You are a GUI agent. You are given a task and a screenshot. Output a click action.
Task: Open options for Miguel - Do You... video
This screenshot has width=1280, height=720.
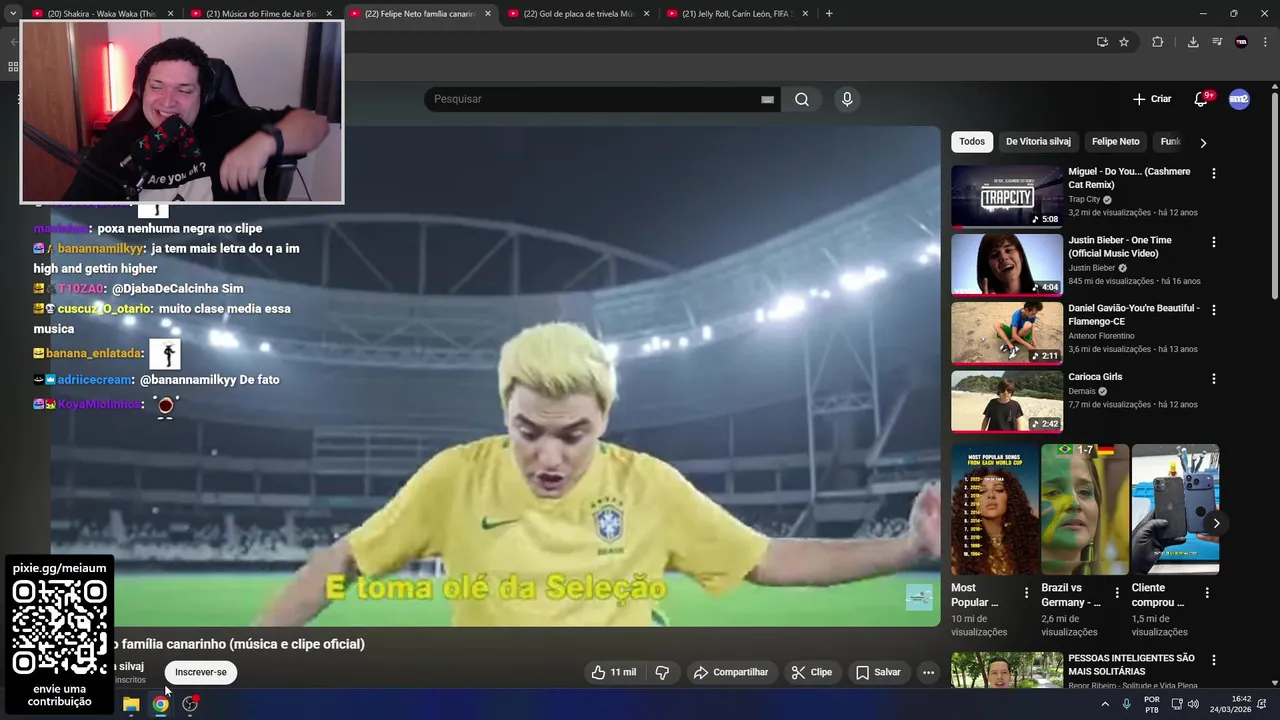click(1214, 173)
